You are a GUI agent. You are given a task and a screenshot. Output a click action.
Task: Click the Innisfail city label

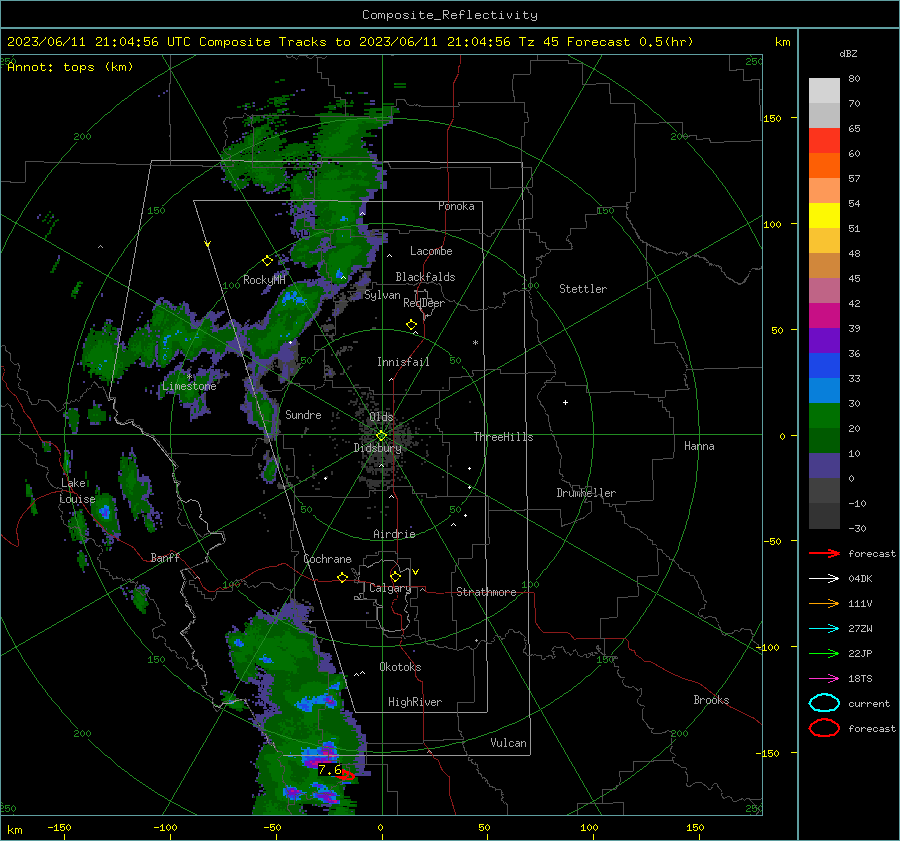coord(403,362)
